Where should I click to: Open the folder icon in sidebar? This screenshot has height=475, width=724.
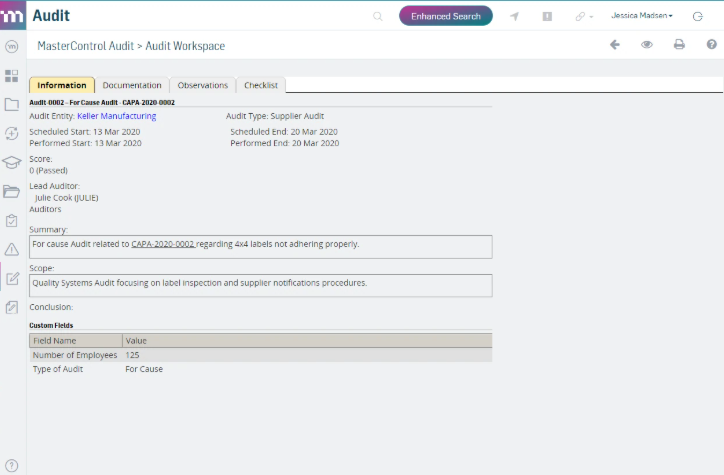[12, 104]
